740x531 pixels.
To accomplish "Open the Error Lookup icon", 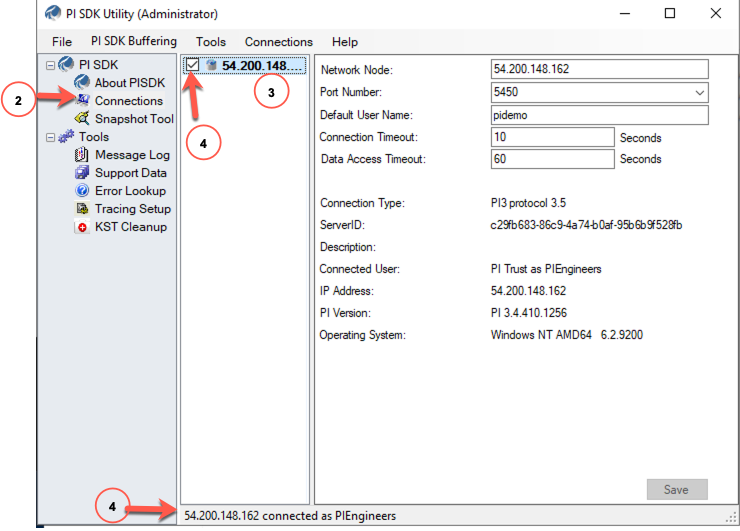I will coord(84,191).
